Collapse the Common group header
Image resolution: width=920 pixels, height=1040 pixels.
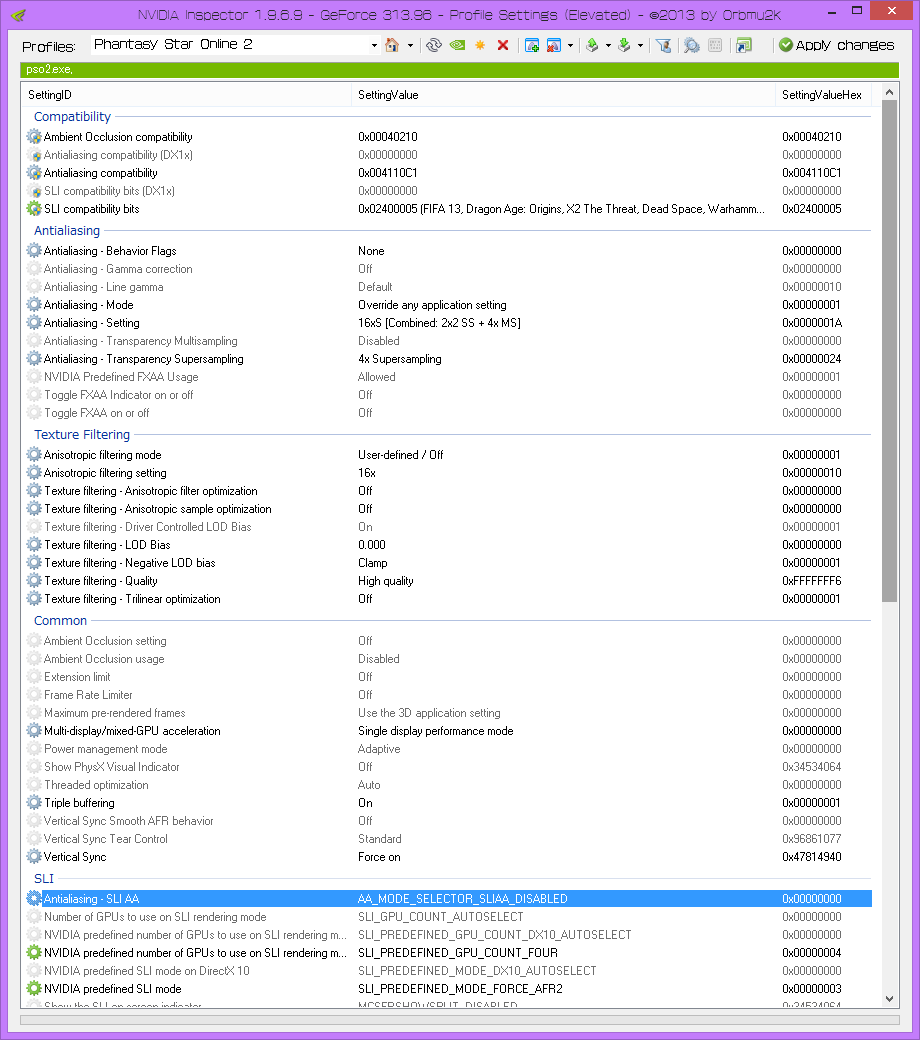tap(60, 621)
